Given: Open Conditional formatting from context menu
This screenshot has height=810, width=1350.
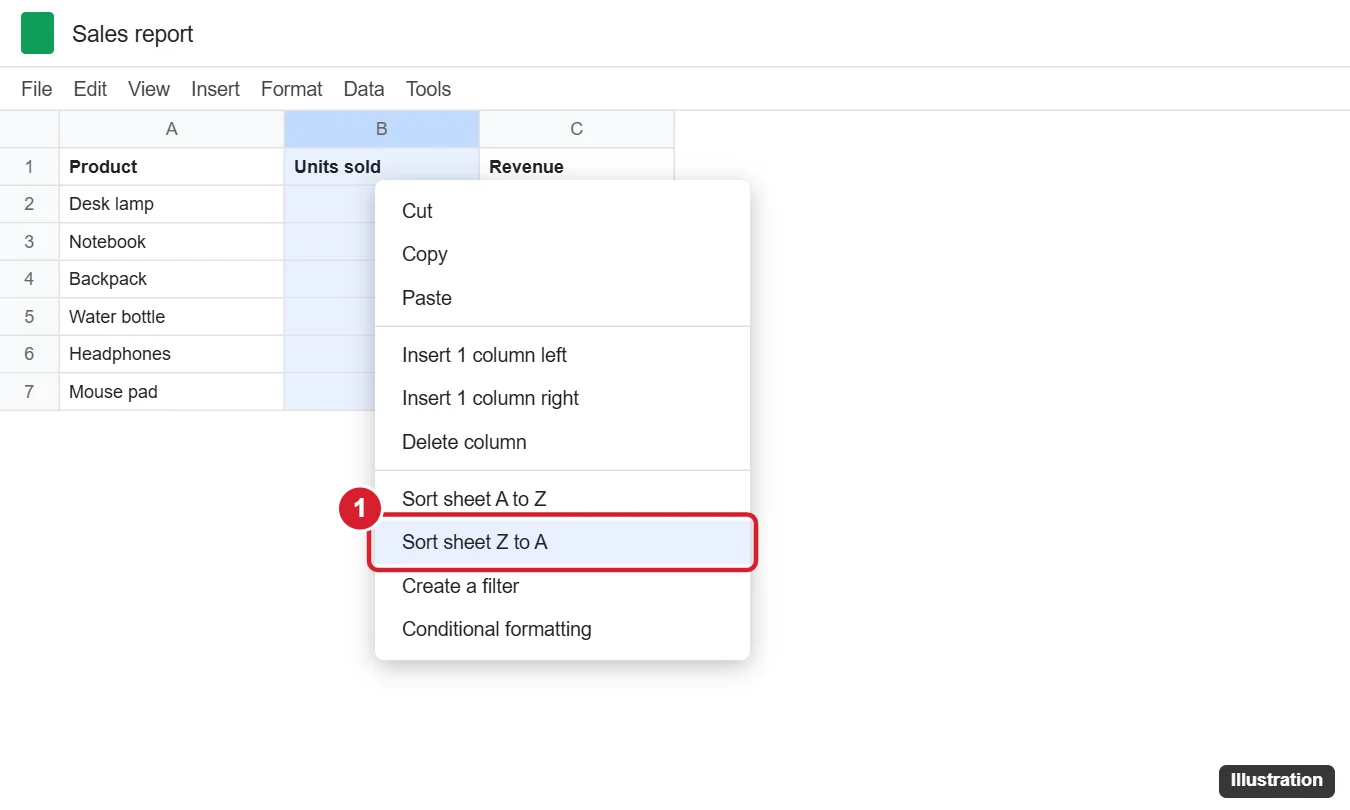Looking at the screenshot, I should pos(562,629).
